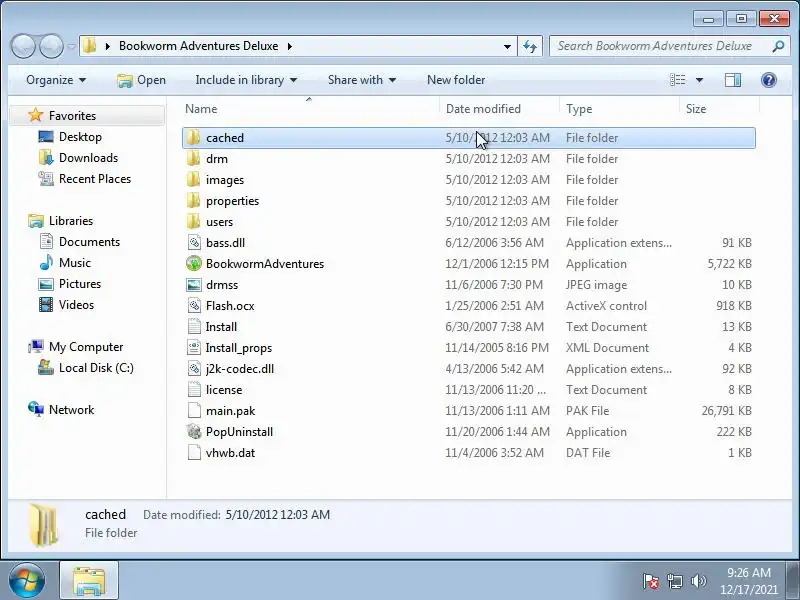
Task: Click the New folder button
Action: (x=456, y=80)
